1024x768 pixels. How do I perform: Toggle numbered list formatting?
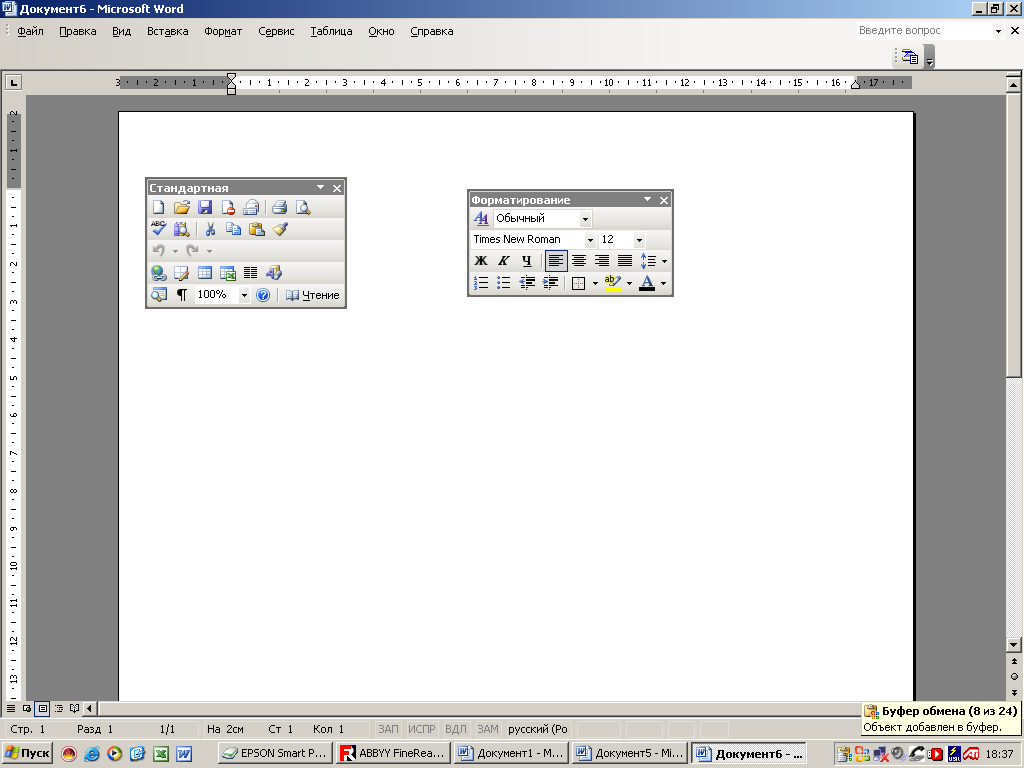pyautogui.click(x=481, y=283)
